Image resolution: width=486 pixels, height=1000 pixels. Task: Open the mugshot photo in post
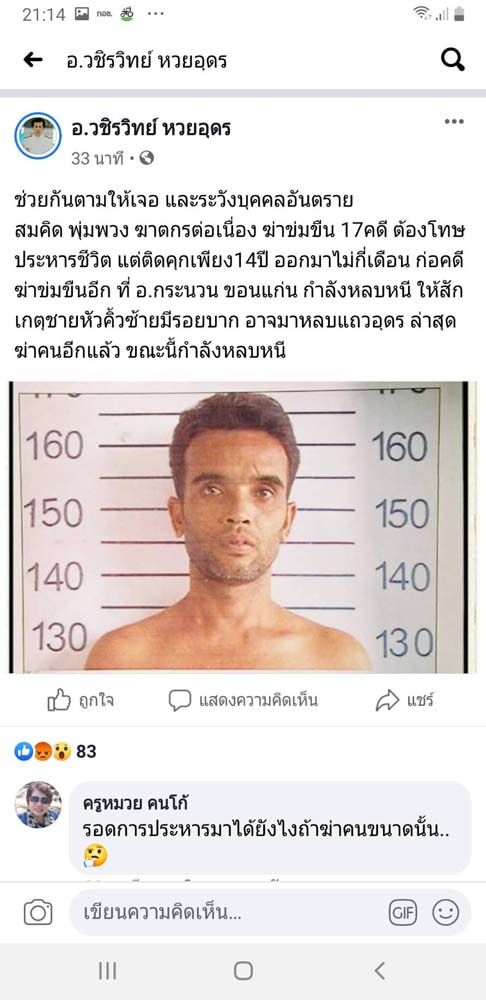[243, 527]
